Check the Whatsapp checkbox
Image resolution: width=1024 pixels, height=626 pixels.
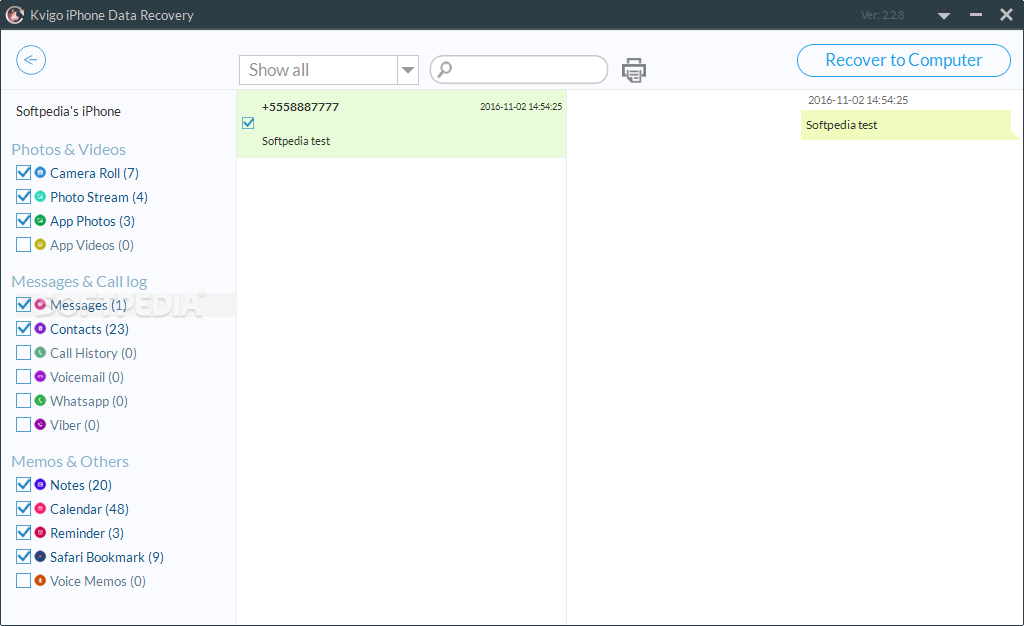coord(24,401)
